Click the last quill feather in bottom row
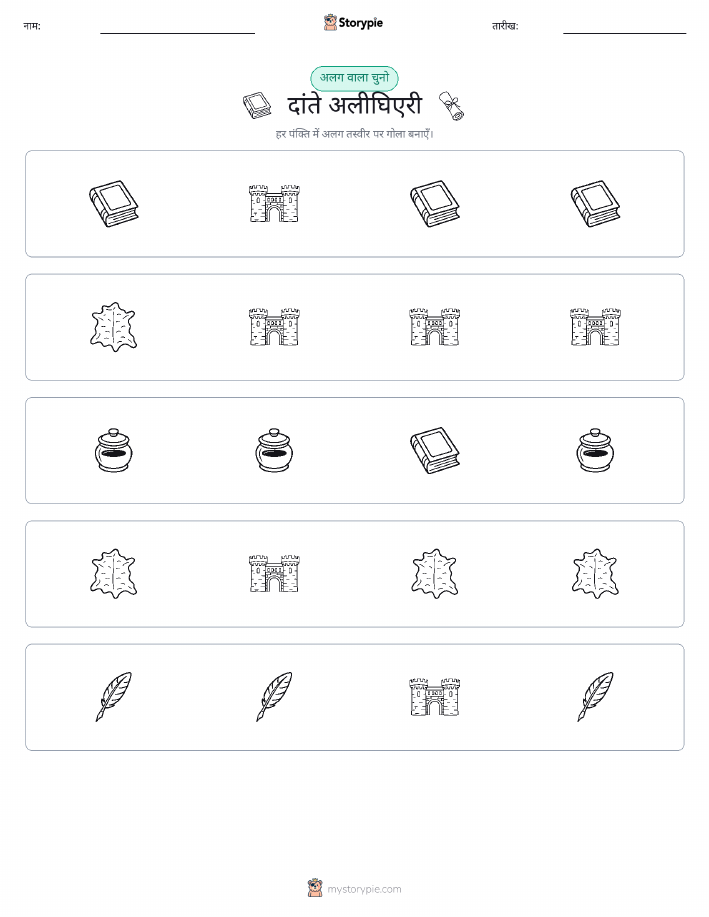709x917 pixels. click(x=596, y=697)
